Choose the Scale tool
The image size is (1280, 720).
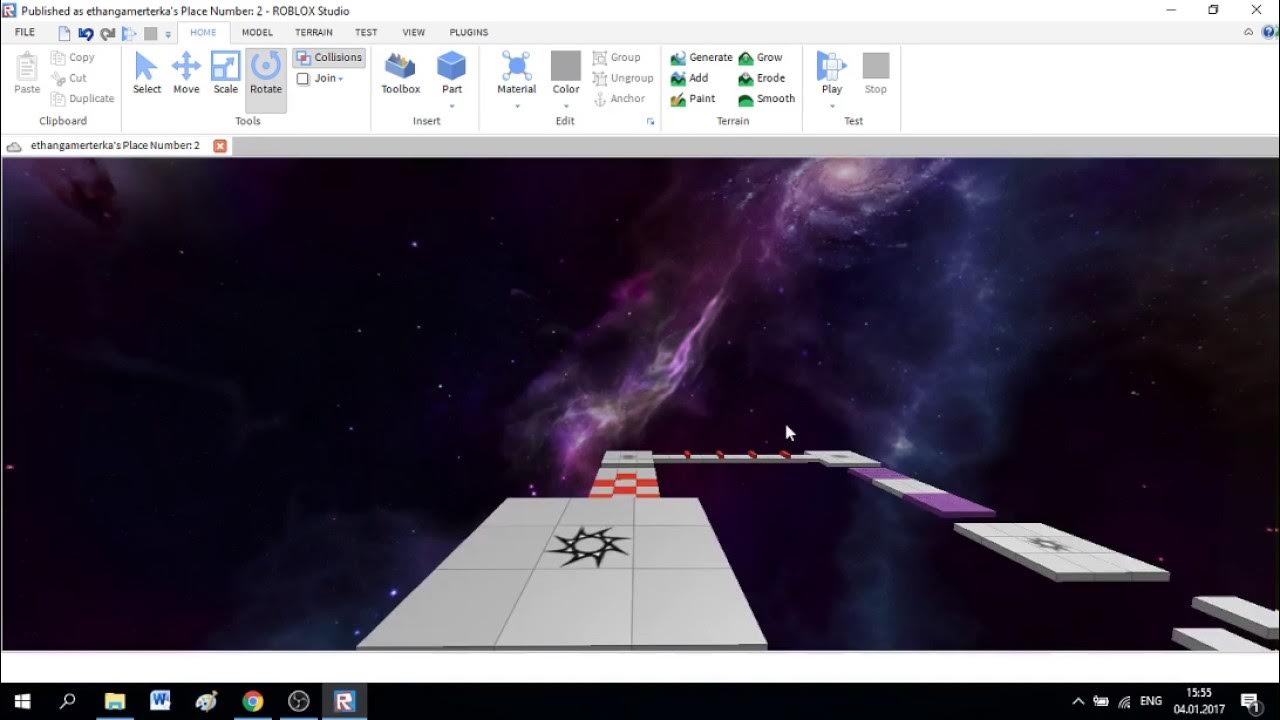click(226, 73)
